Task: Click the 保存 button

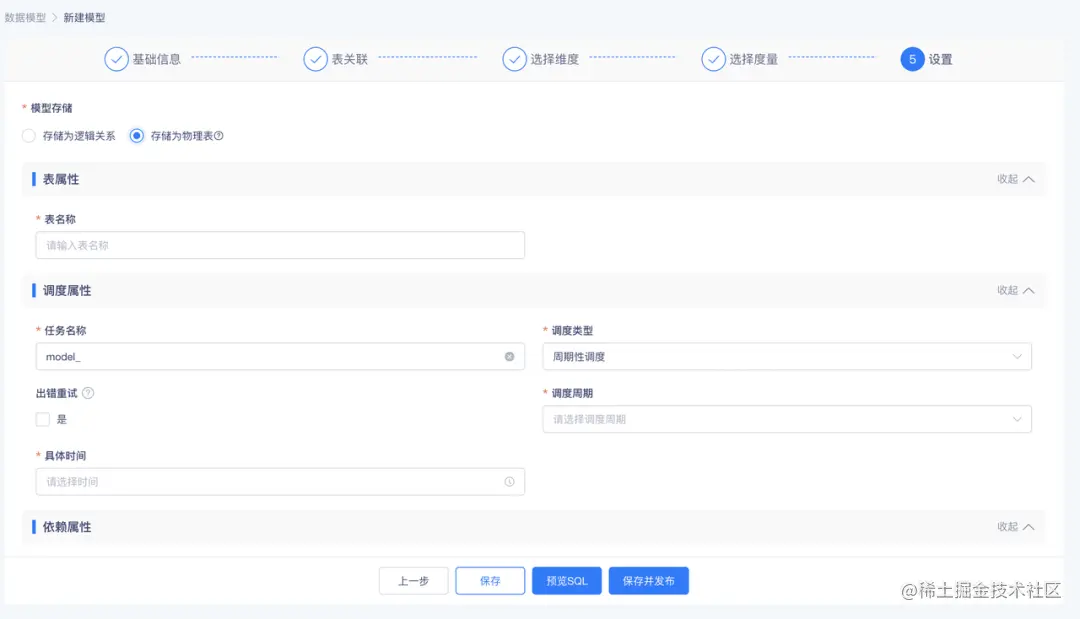Action: coord(490,581)
